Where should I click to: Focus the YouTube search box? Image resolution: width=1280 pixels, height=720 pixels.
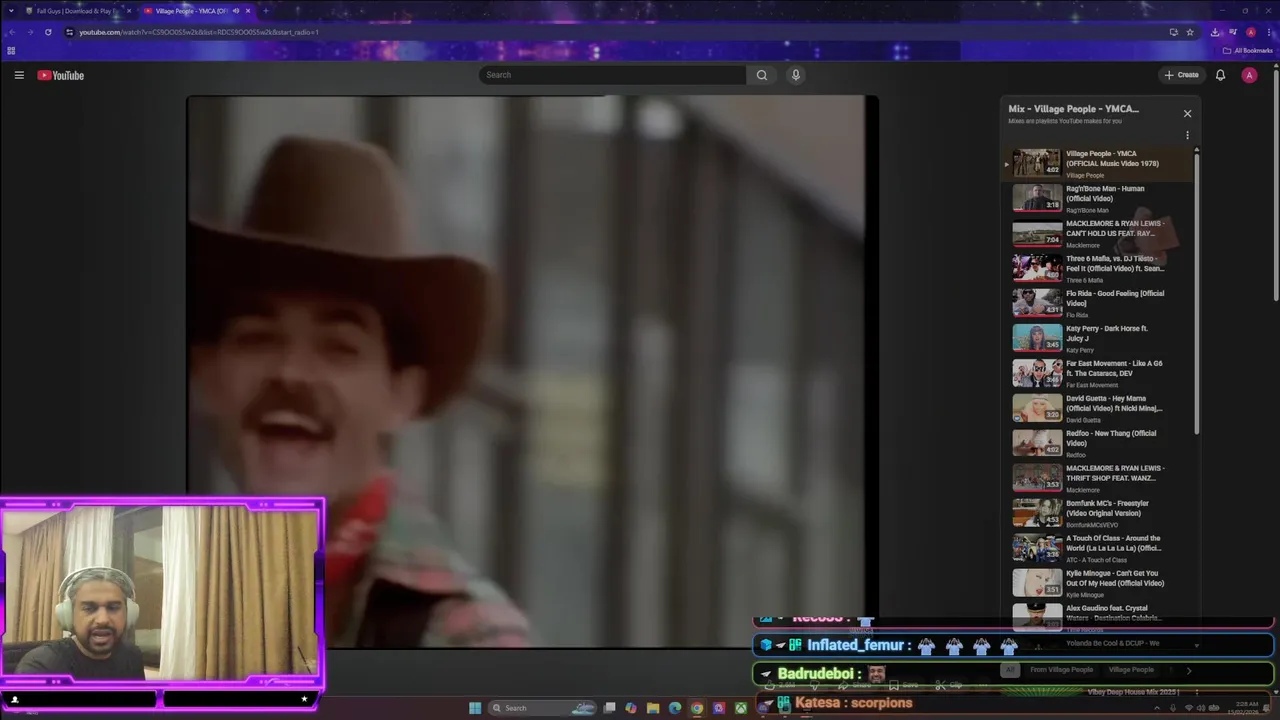tap(612, 75)
